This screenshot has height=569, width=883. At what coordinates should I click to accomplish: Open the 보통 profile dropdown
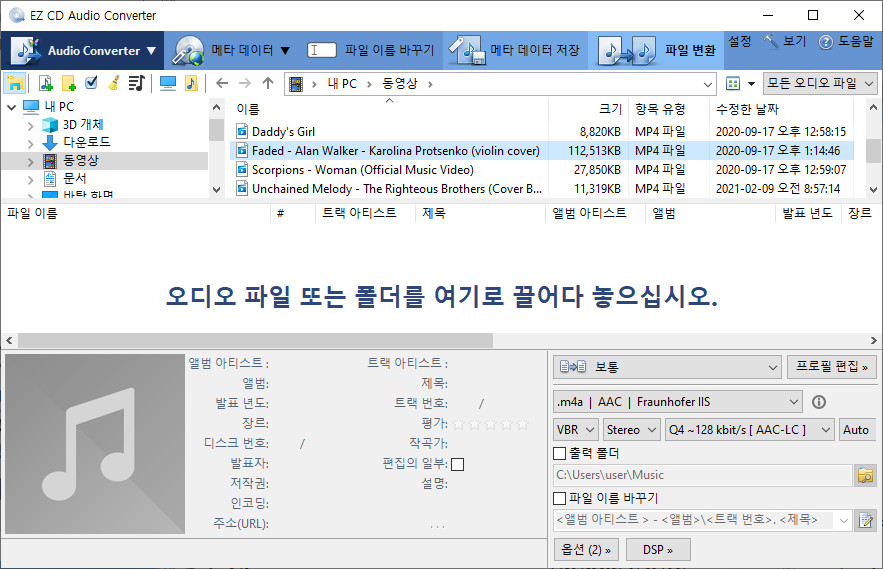click(x=667, y=367)
